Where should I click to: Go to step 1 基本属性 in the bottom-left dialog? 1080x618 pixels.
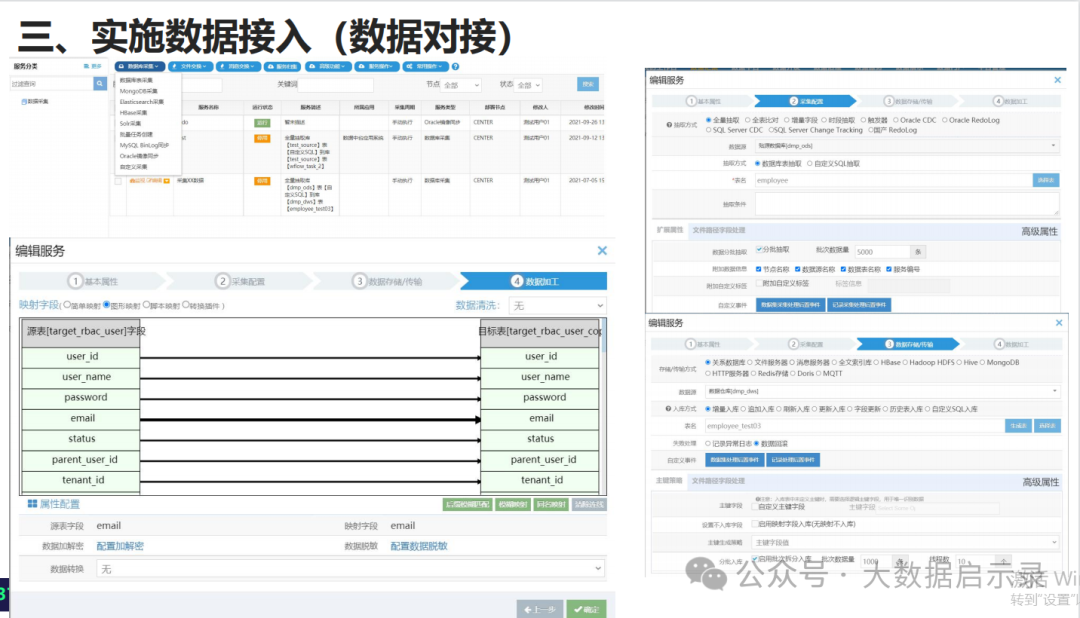coord(92,282)
